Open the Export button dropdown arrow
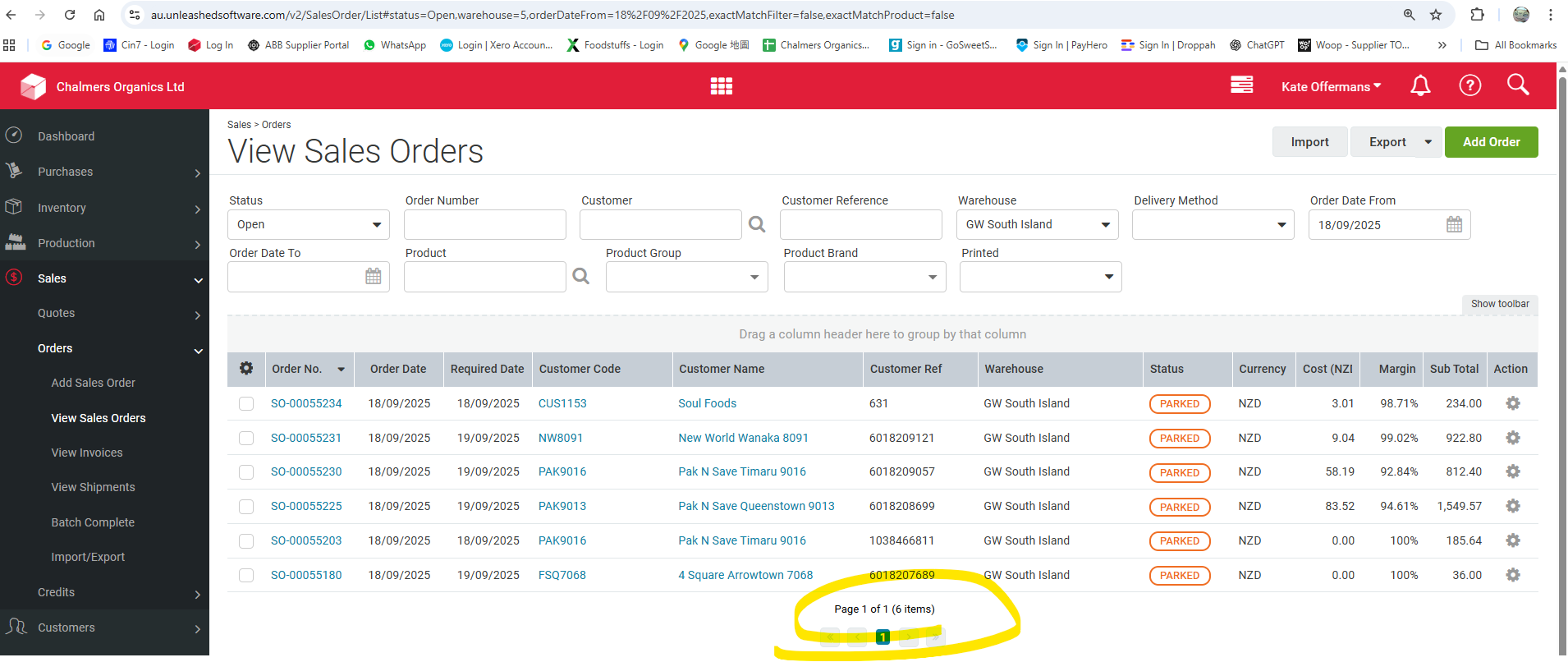The width and height of the screenshot is (1568, 662). 1428,142
